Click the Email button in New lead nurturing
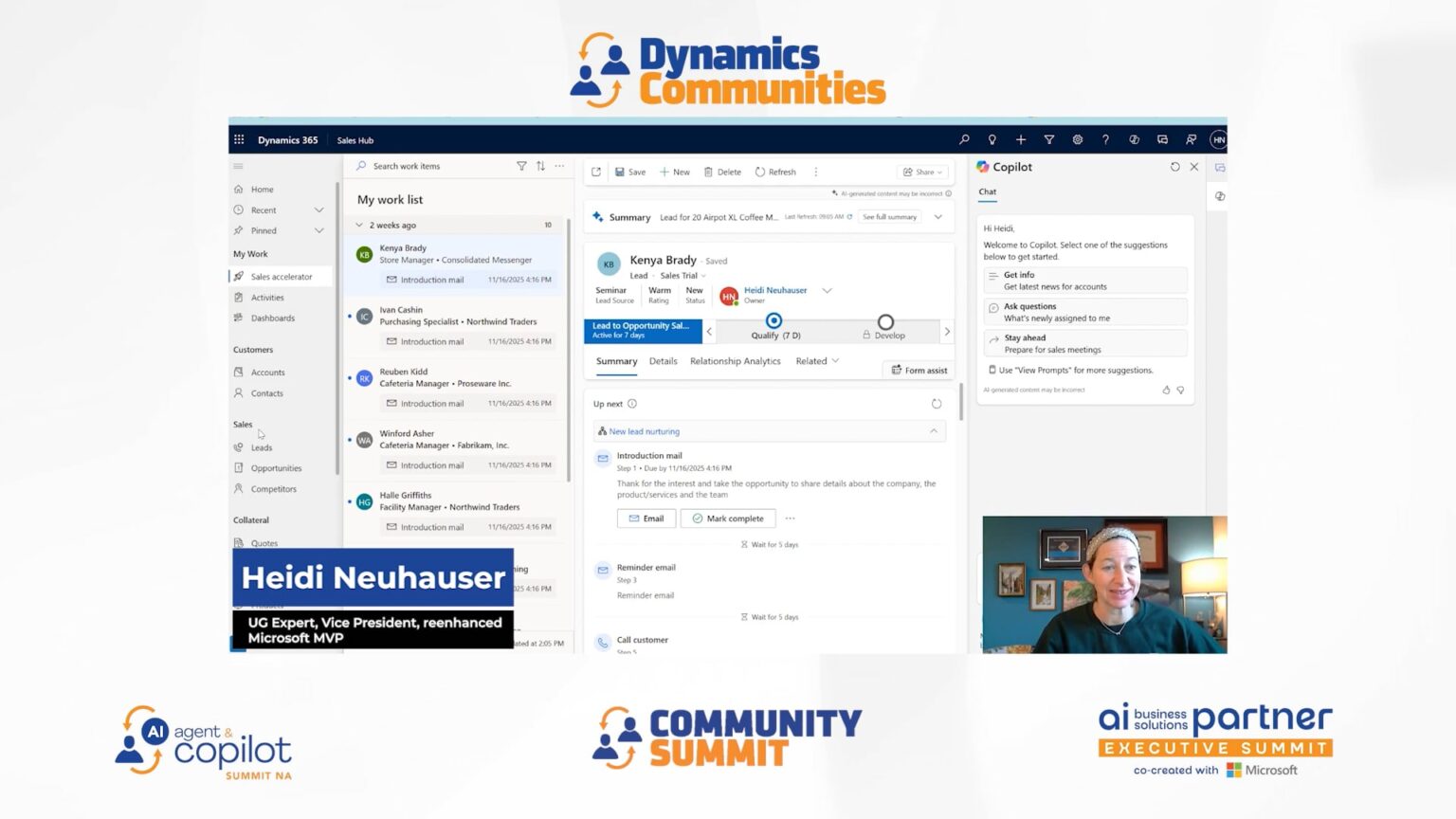 [x=646, y=519]
